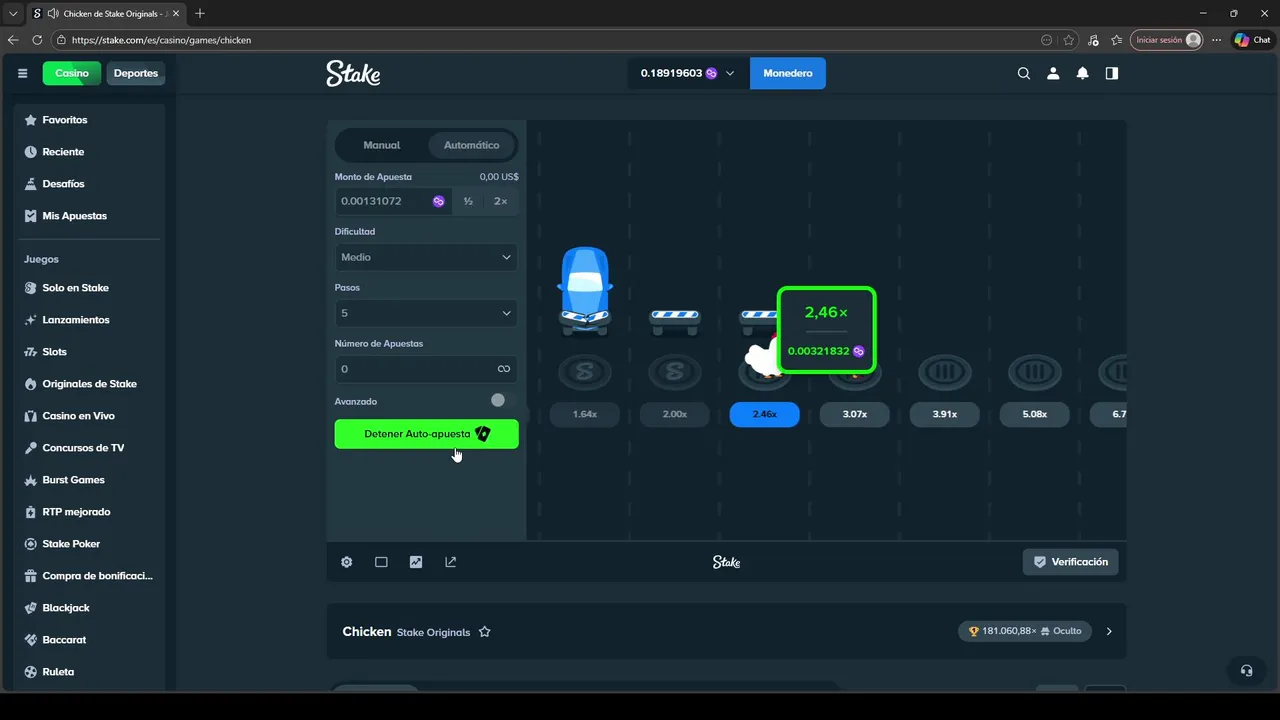Viewport: 1280px width, 720px height.
Task: Open the Pasos dropdown
Action: point(426,313)
